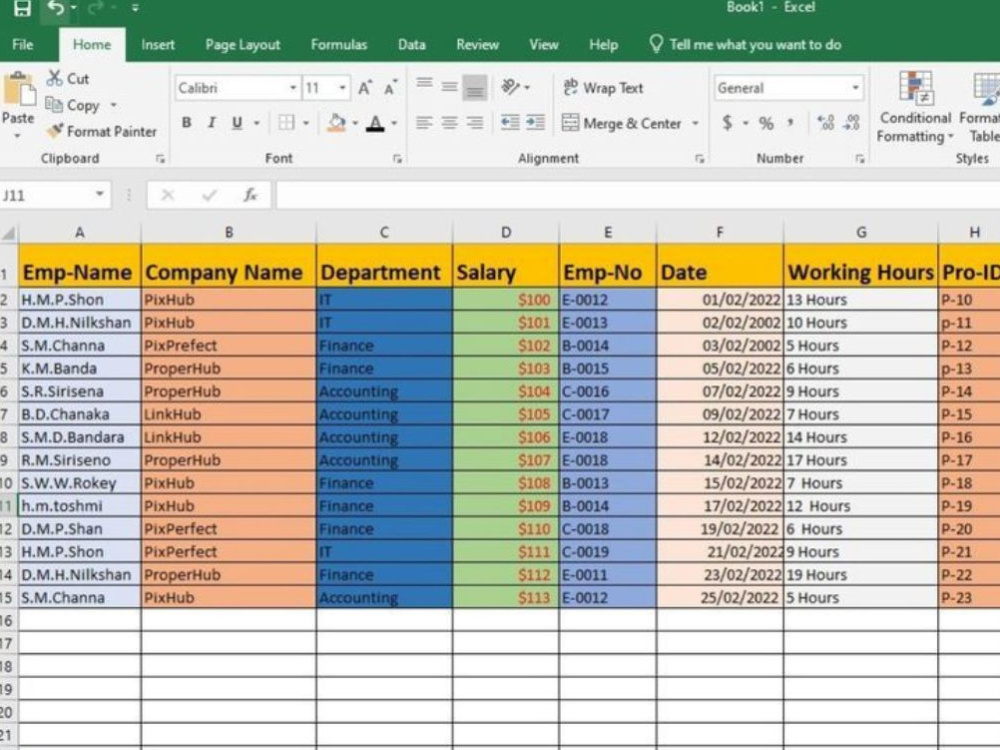Decrease font size with the small A icon
This screenshot has width=1000, height=750.
[x=390, y=88]
